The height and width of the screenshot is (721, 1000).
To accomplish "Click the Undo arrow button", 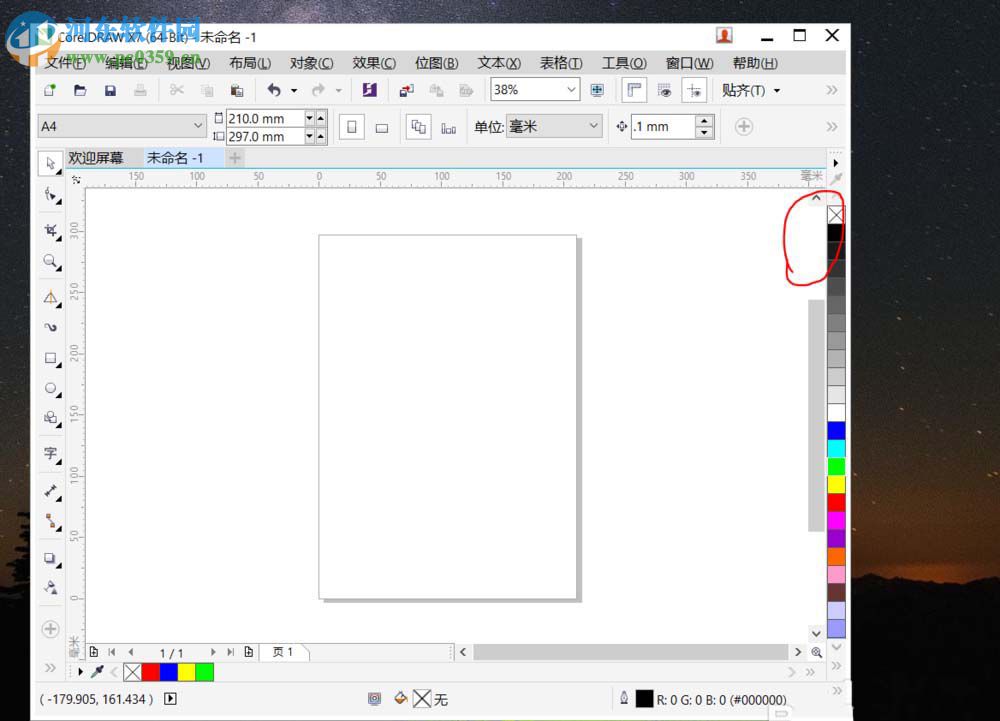I will [274, 90].
